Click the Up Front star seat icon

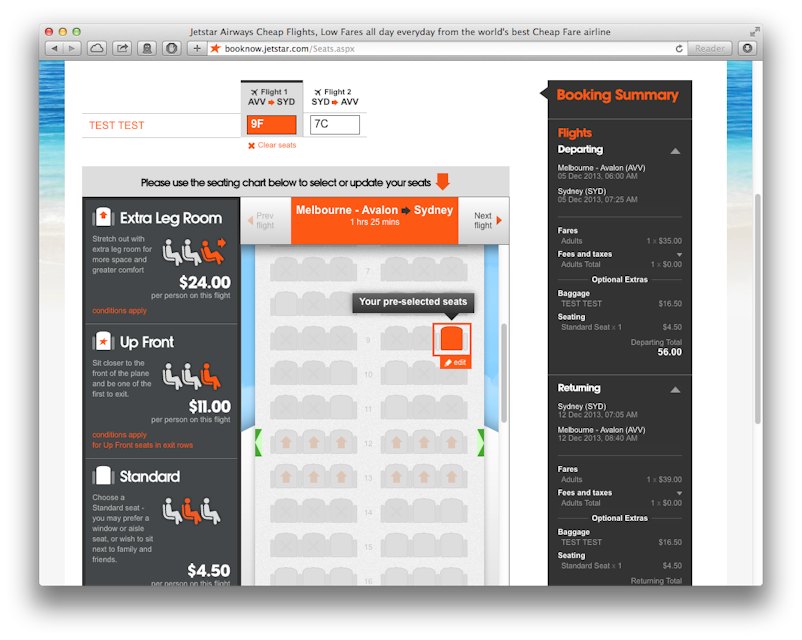tap(103, 341)
